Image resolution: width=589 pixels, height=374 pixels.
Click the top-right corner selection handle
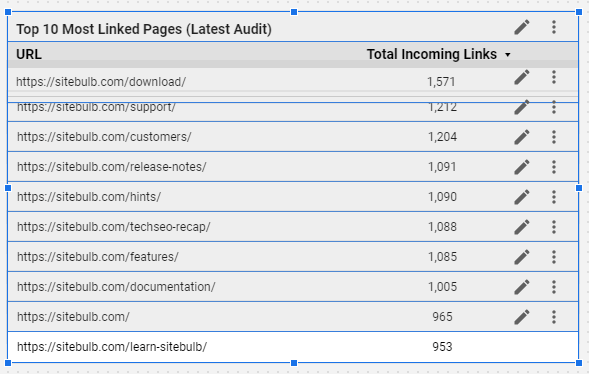(579, 12)
